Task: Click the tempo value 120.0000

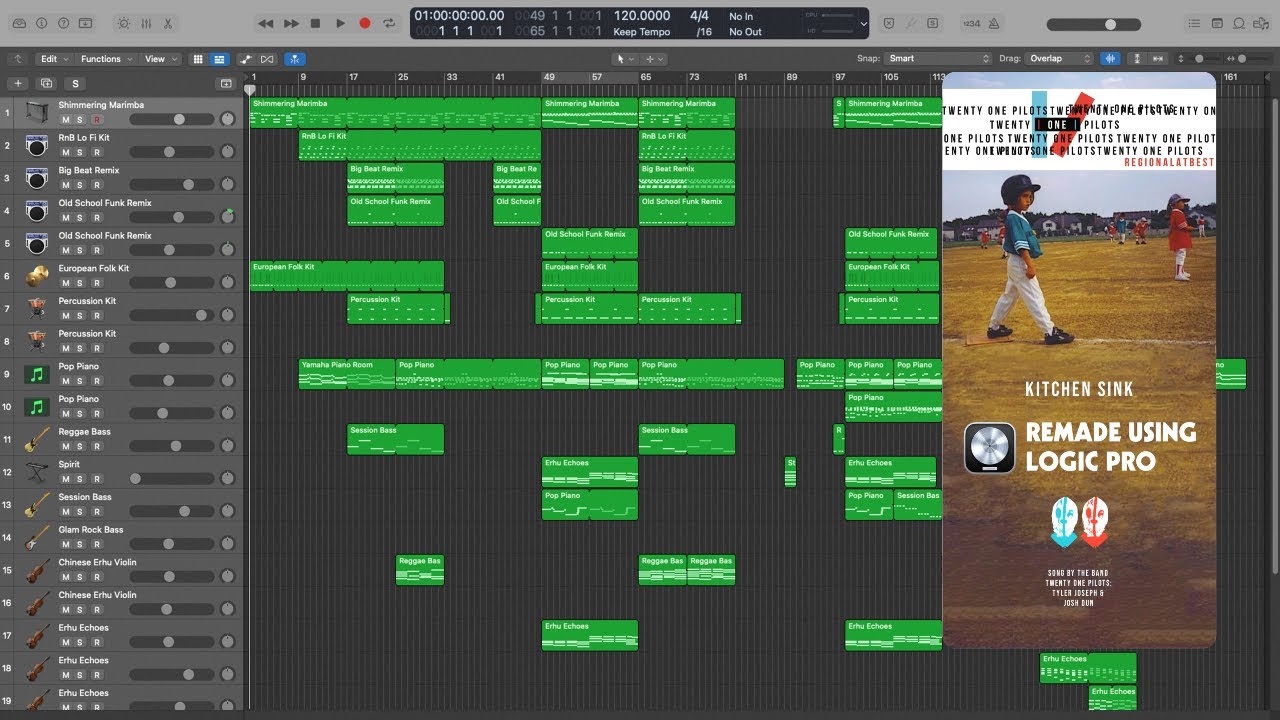Action: click(642, 16)
